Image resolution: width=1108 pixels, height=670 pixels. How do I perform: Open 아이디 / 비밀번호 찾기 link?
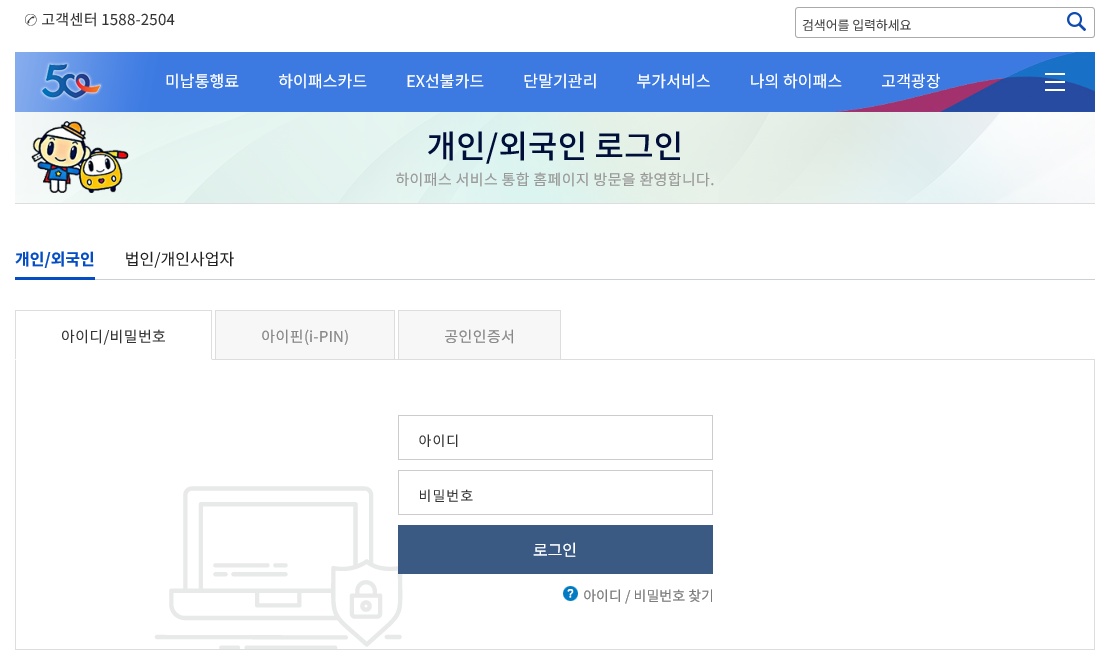click(x=647, y=595)
